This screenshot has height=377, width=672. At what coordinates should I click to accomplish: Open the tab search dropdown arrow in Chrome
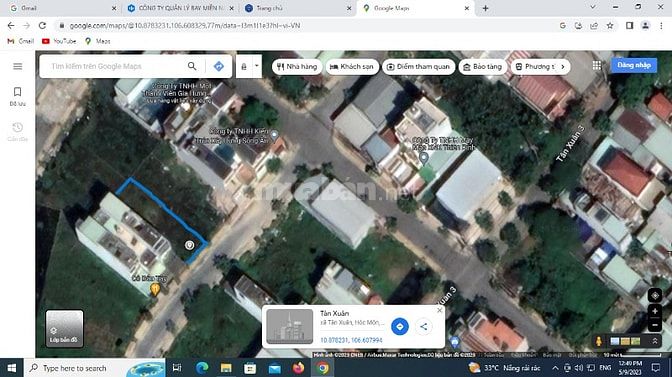click(x=593, y=7)
